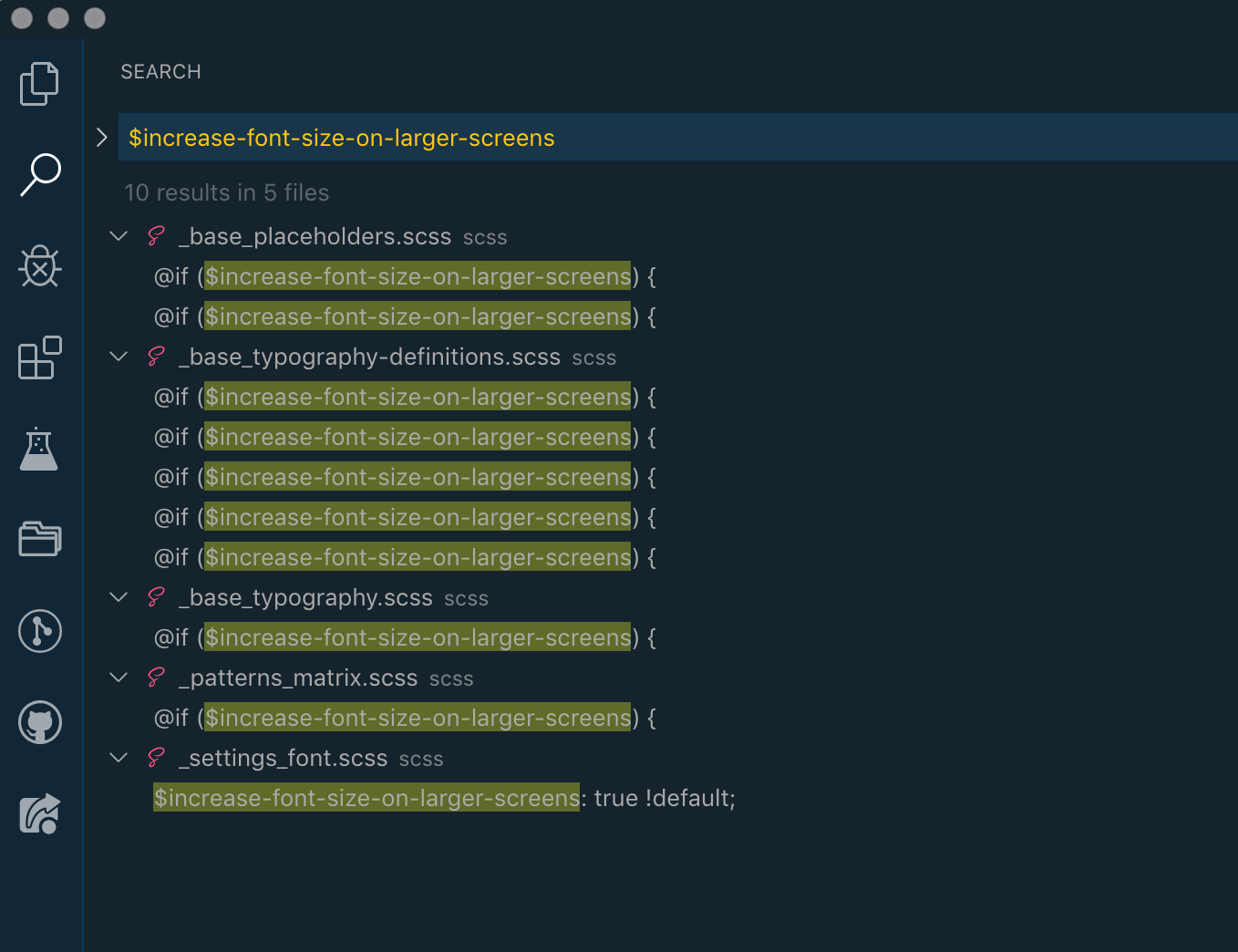Click the yellow macOS minimize dot

[x=58, y=18]
